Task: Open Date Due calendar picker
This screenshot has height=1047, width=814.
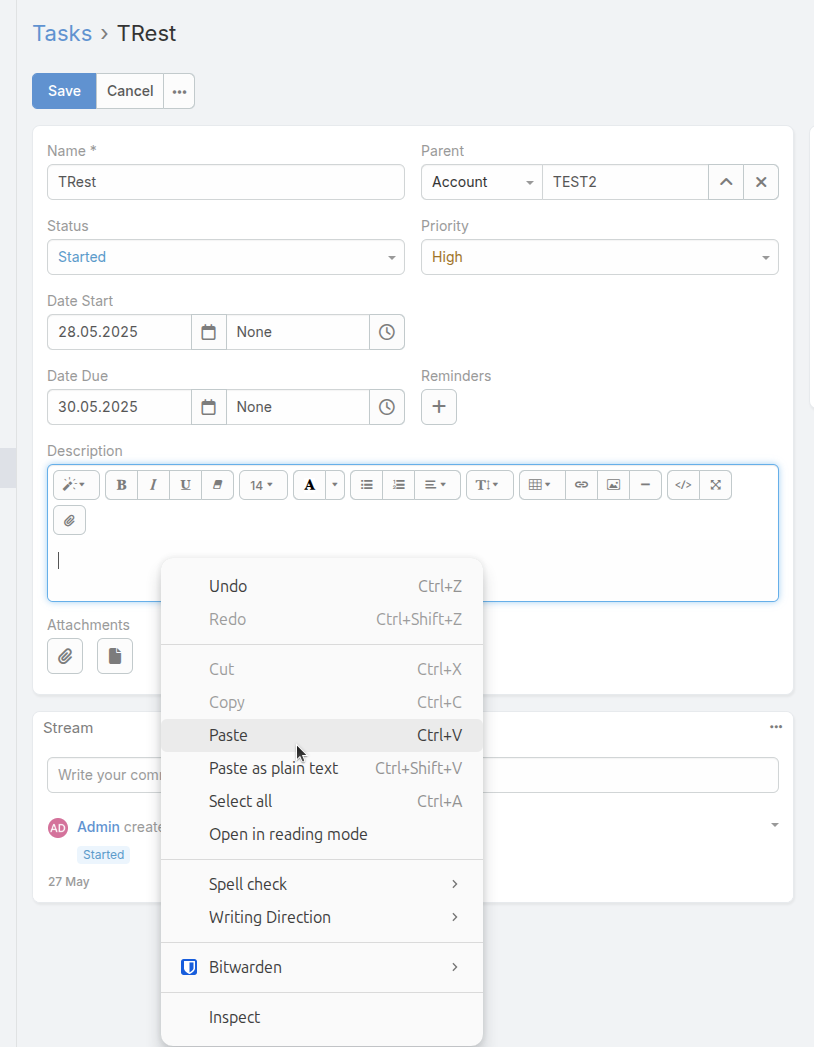Action: click(208, 407)
